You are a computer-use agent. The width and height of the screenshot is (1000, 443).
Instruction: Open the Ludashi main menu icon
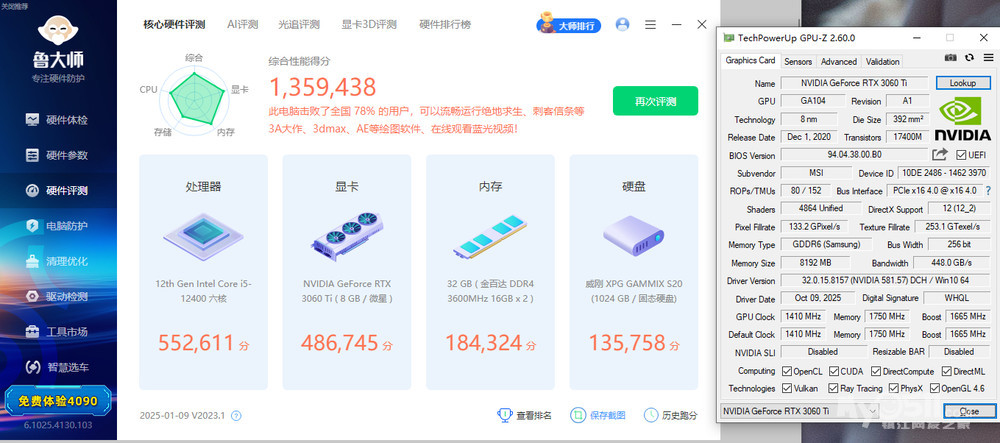point(651,24)
